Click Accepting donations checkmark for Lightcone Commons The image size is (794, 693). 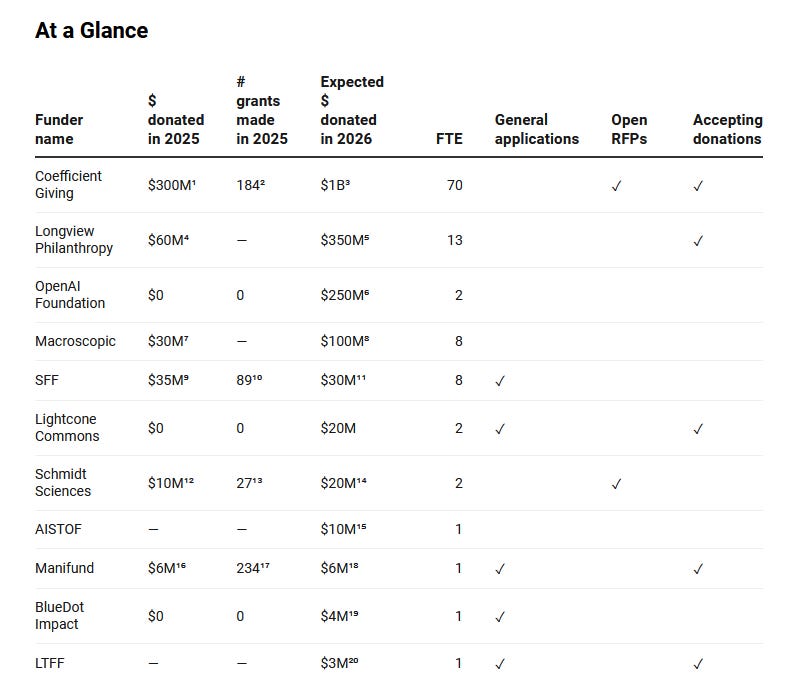[698, 429]
